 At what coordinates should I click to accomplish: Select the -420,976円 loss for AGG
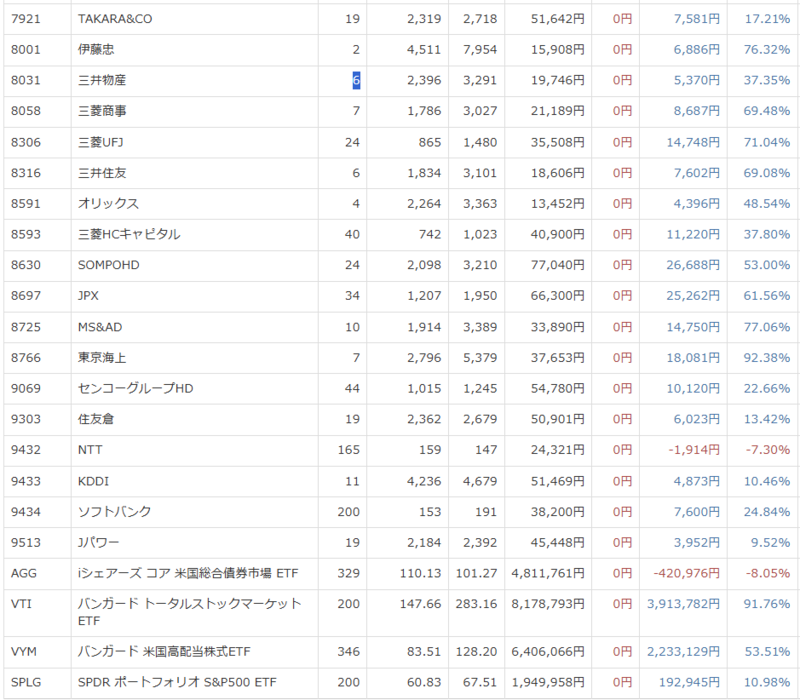[686, 573]
